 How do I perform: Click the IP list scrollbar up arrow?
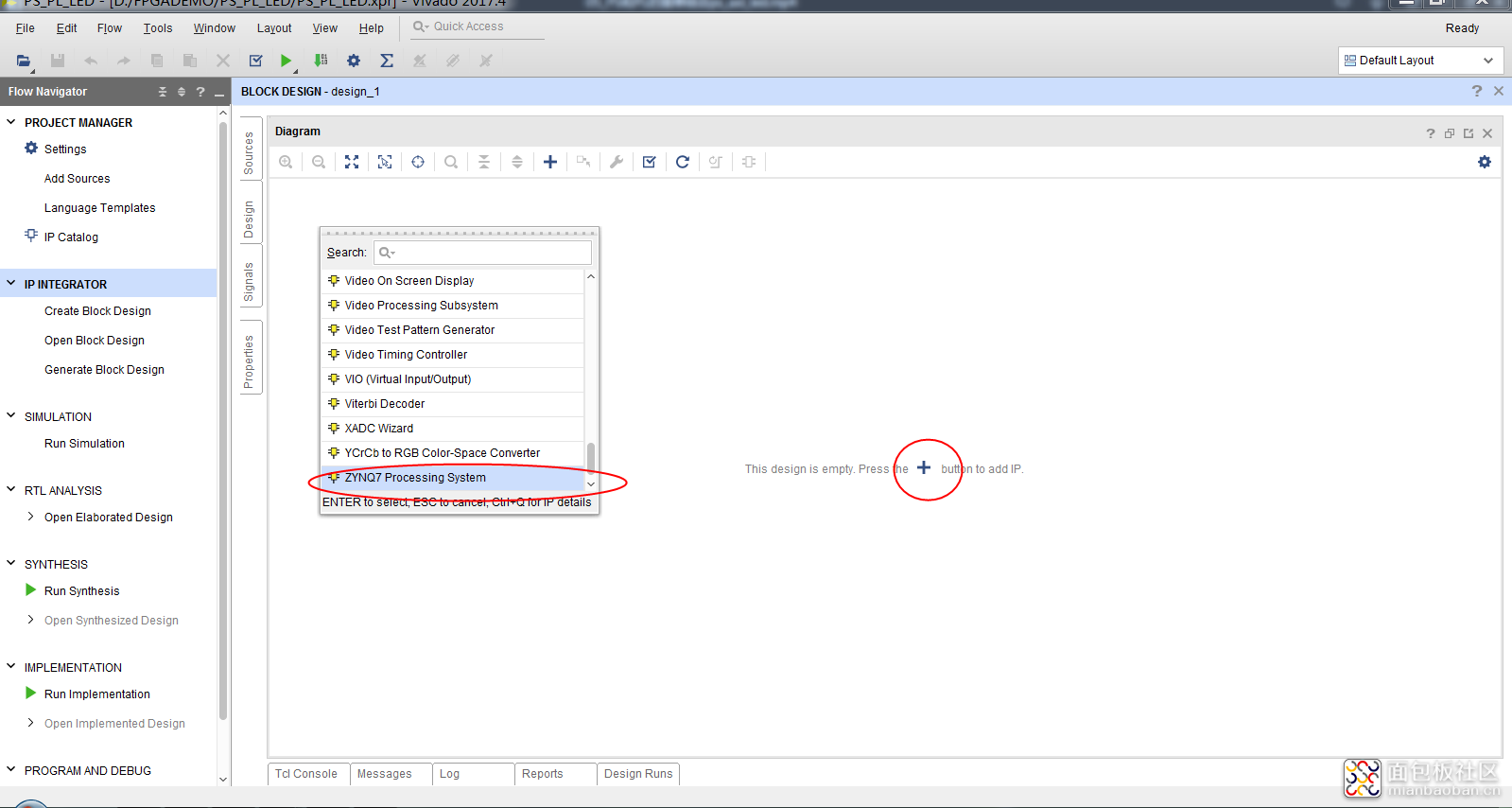(x=591, y=276)
